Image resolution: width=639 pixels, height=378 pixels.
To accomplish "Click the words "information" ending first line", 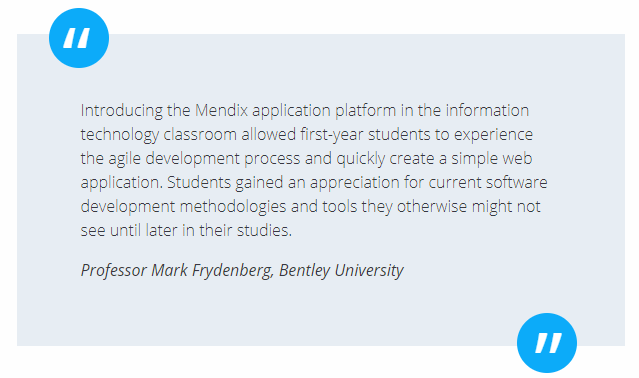I will [x=487, y=110].
